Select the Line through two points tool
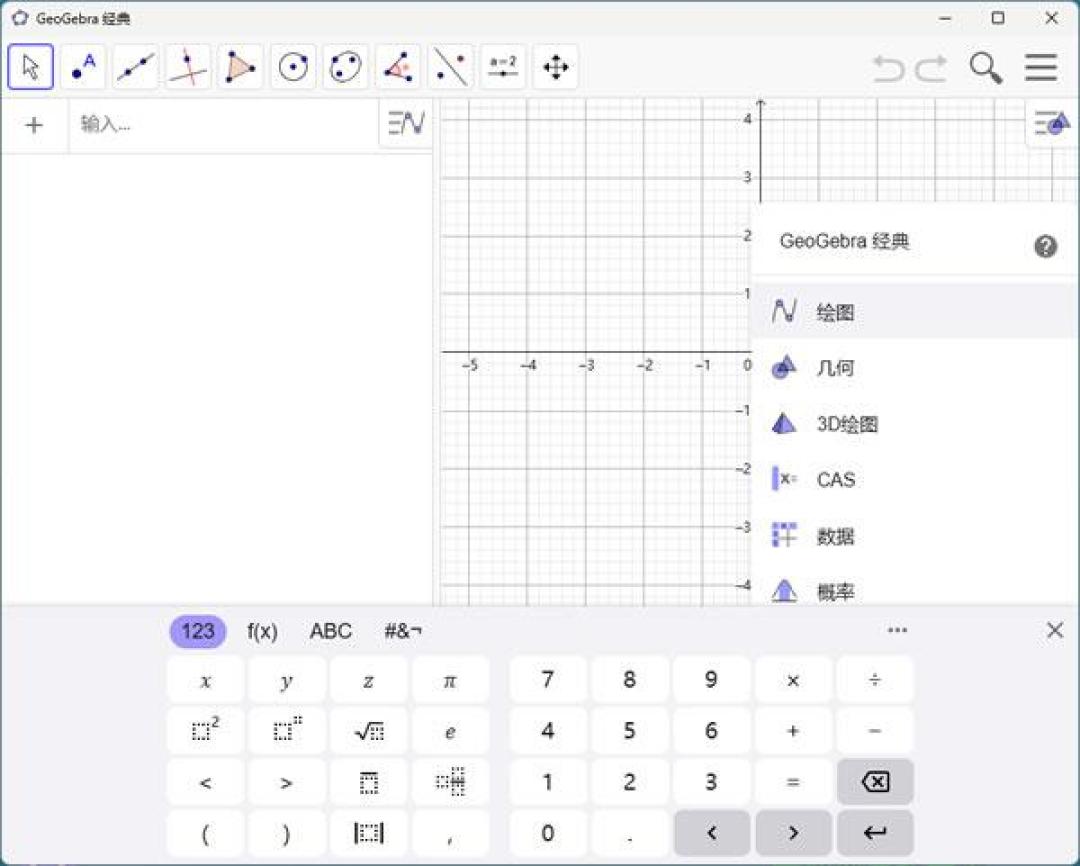 click(x=136, y=67)
